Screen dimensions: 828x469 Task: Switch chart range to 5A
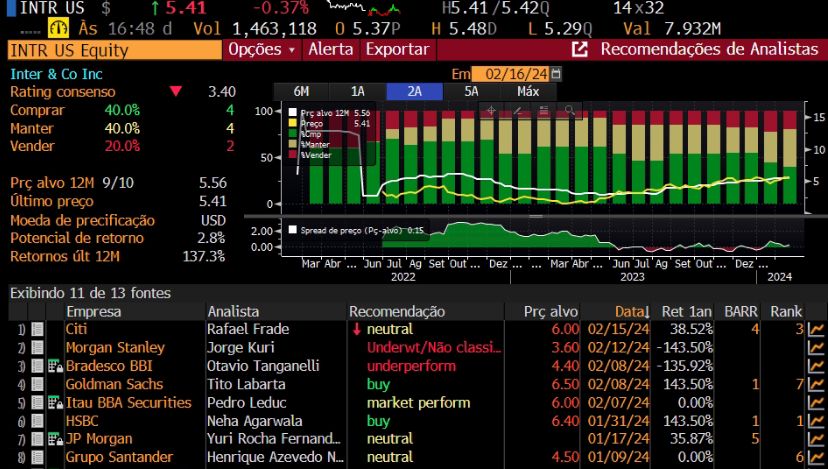point(471,91)
